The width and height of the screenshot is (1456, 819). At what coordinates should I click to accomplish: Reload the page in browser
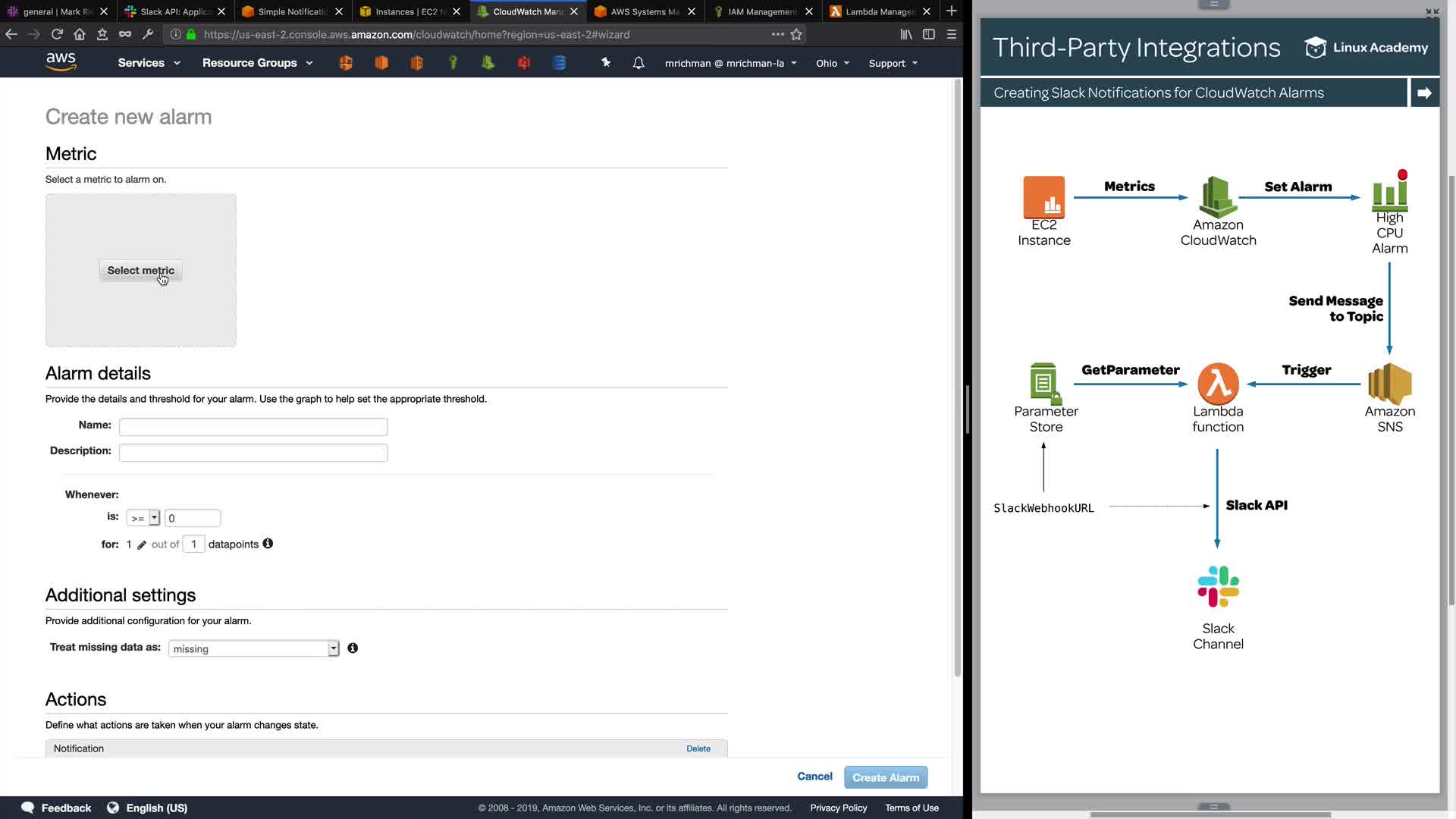(x=57, y=34)
